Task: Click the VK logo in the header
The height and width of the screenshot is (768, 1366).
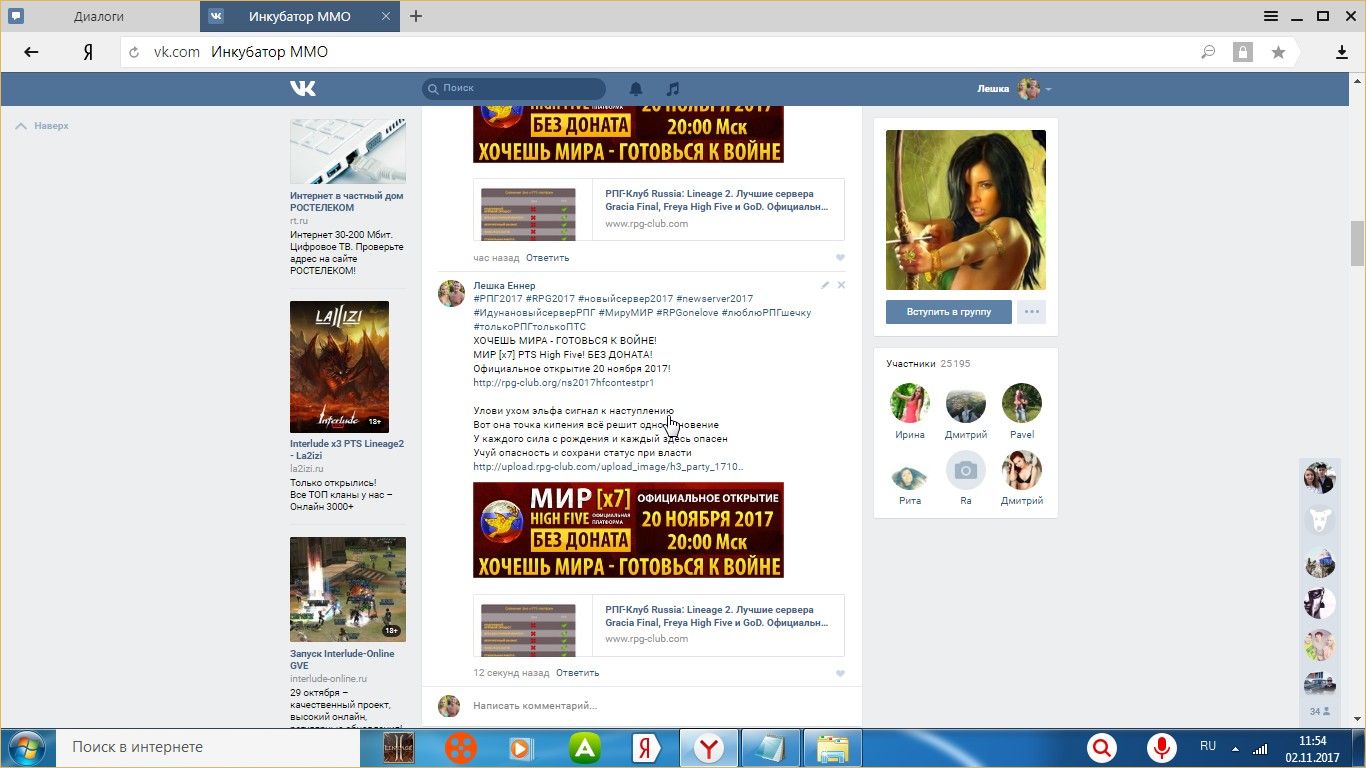Action: pos(303,88)
